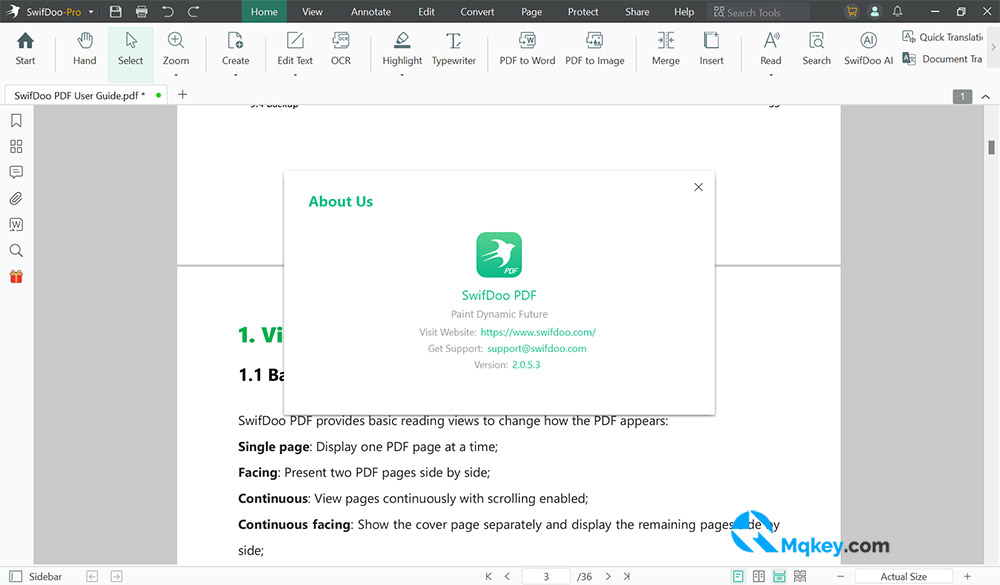Run the OCR tool
Image resolution: width=1000 pixels, height=585 pixels.
[x=341, y=50]
